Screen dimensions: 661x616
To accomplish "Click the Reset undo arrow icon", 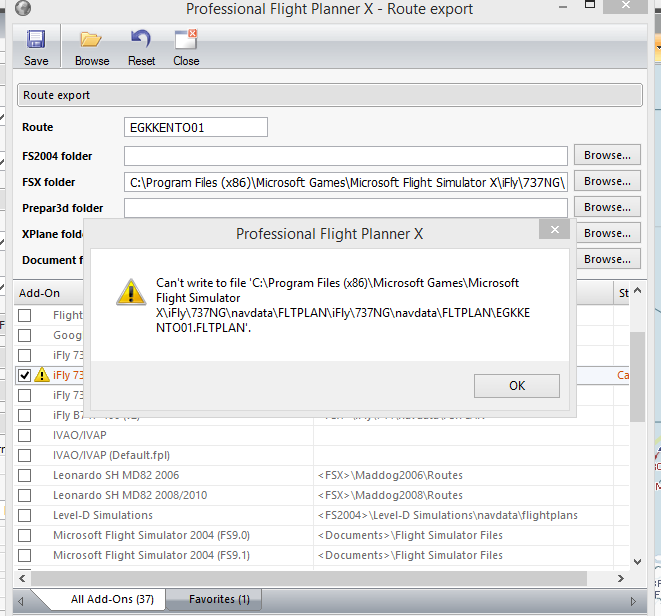I will point(141,38).
